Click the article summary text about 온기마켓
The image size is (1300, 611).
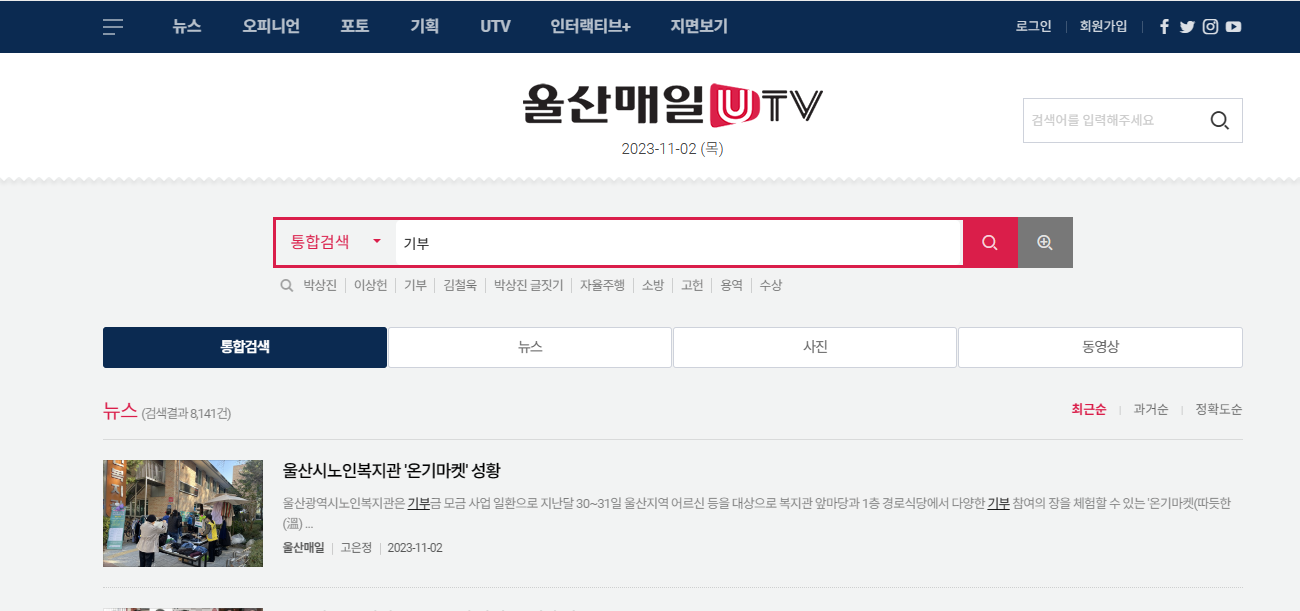click(x=757, y=513)
